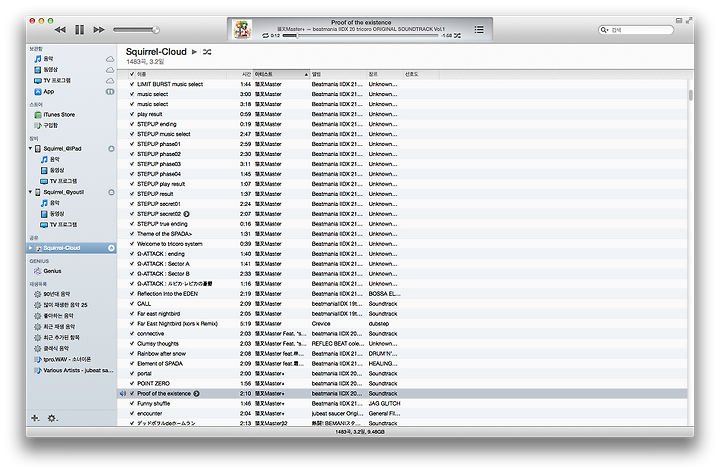720x473 pixels.
Task: Click the speaker icon on the playing row
Action: point(123,394)
